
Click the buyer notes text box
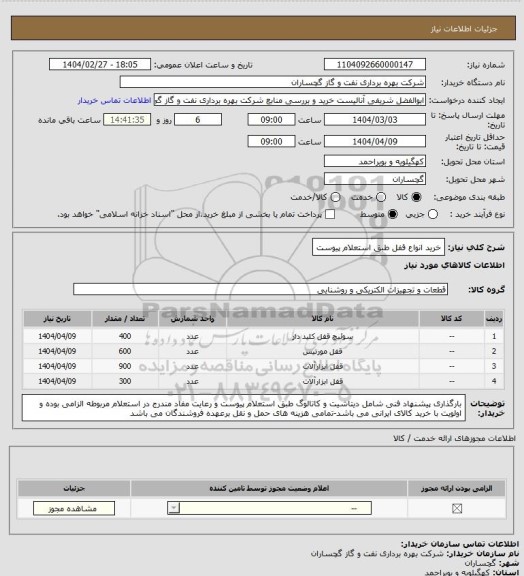pos(244,408)
